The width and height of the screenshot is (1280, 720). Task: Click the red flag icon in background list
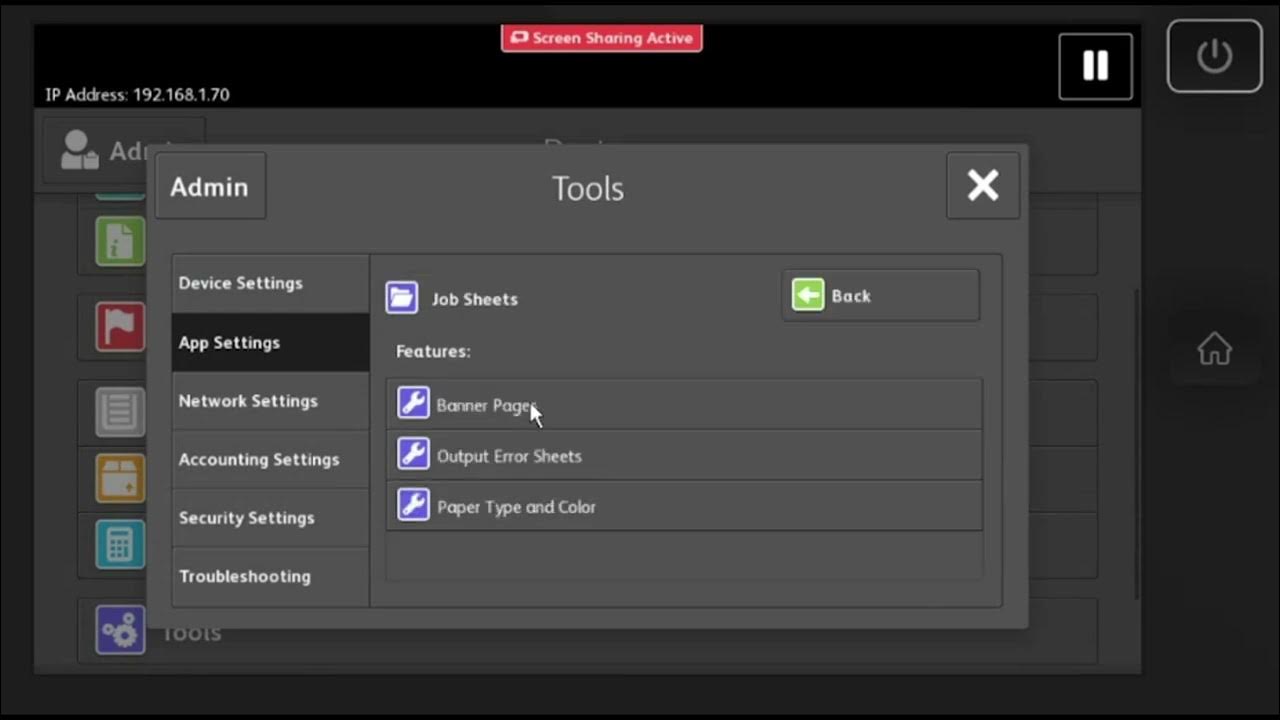point(120,327)
